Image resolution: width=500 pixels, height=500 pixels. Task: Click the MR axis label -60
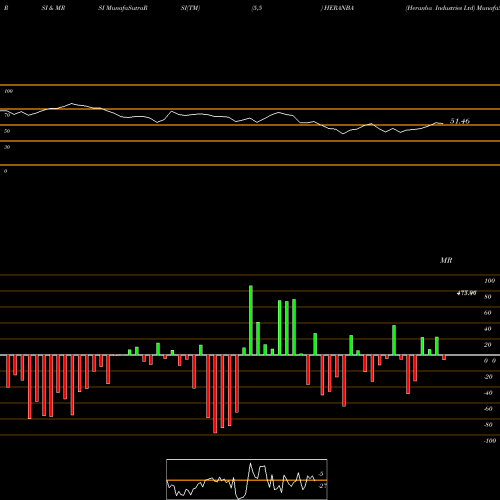[x=488, y=409]
